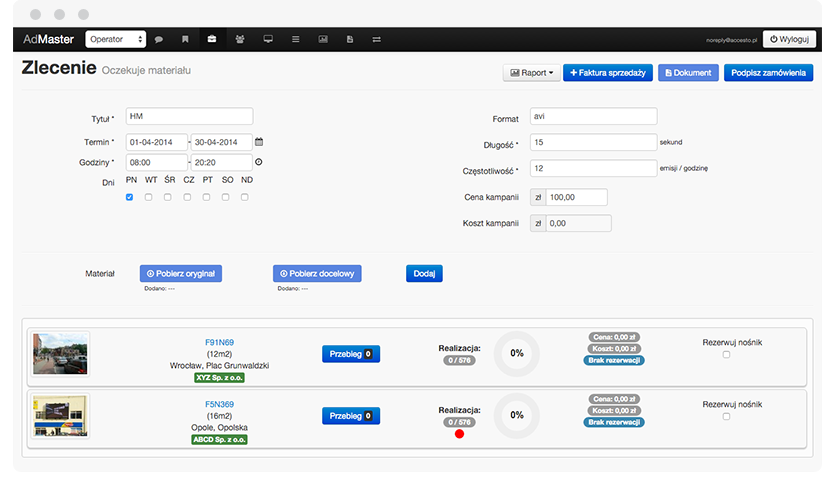Open the Opole carrier thumbnail
This screenshot has height=498, width=835.
click(60, 416)
